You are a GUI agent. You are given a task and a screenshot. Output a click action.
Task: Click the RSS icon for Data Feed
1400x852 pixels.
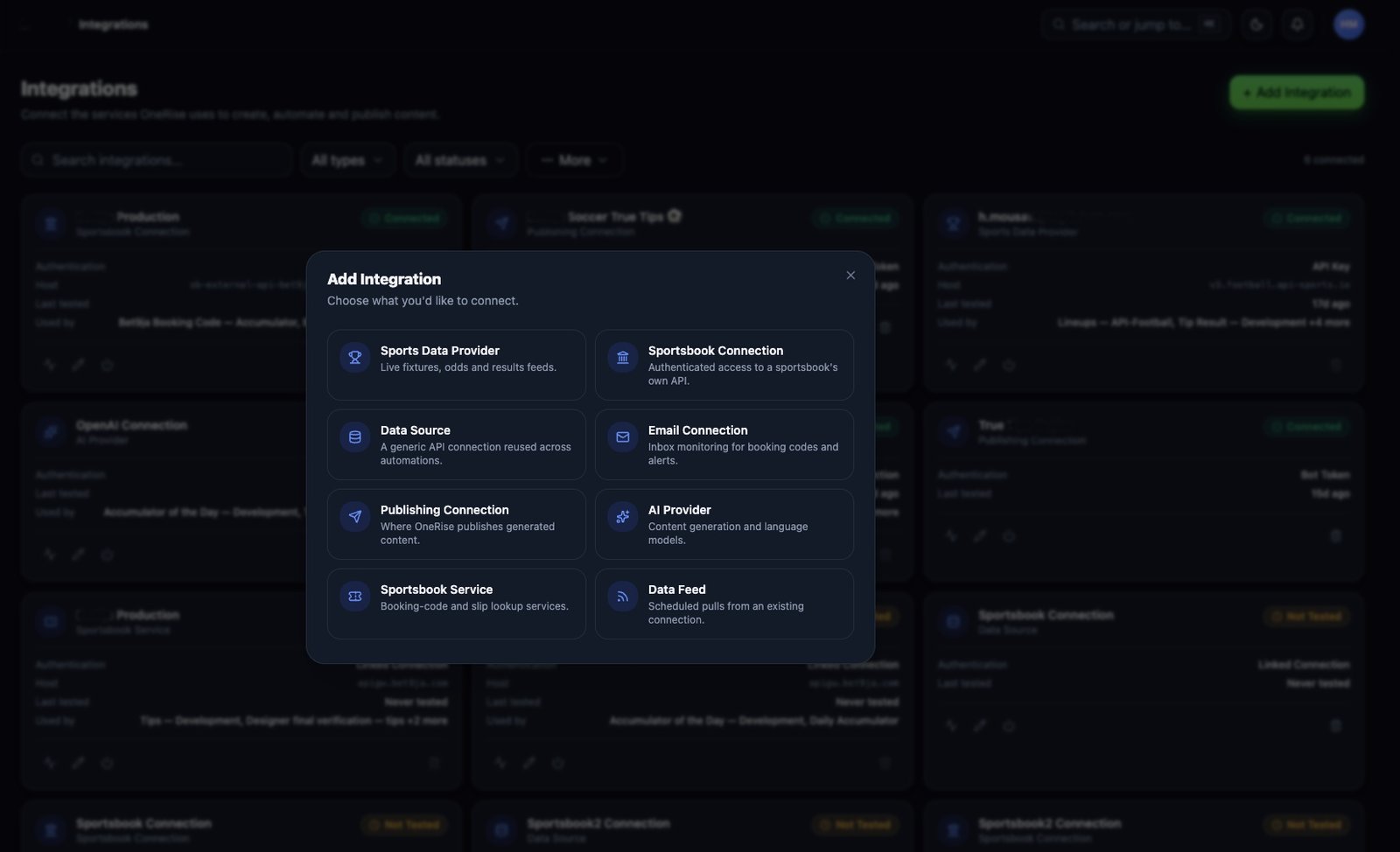tap(623, 596)
